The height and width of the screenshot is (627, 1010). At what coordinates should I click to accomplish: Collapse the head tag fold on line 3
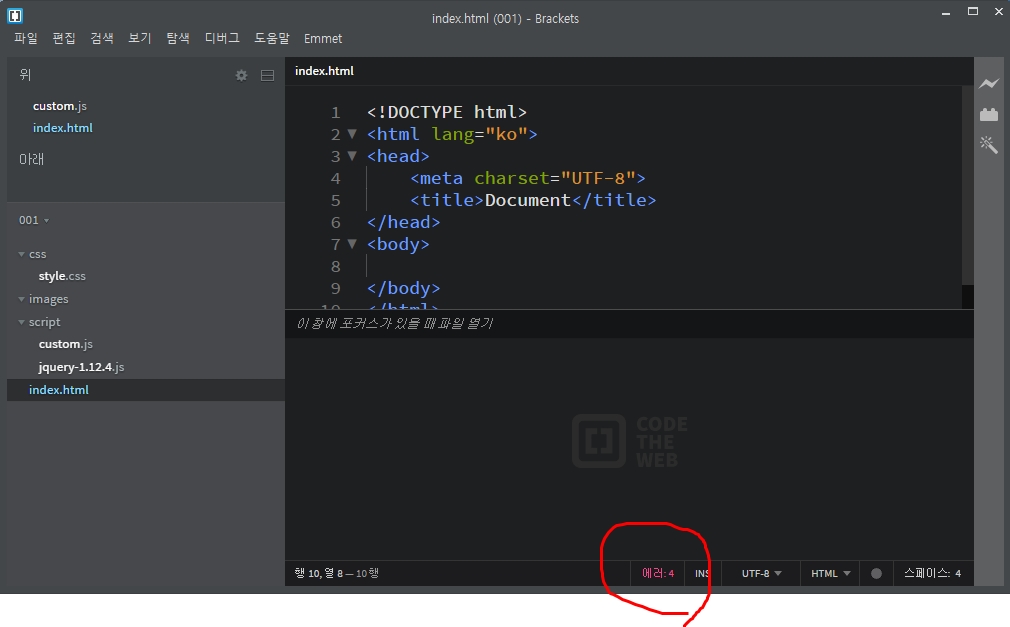tap(352, 156)
